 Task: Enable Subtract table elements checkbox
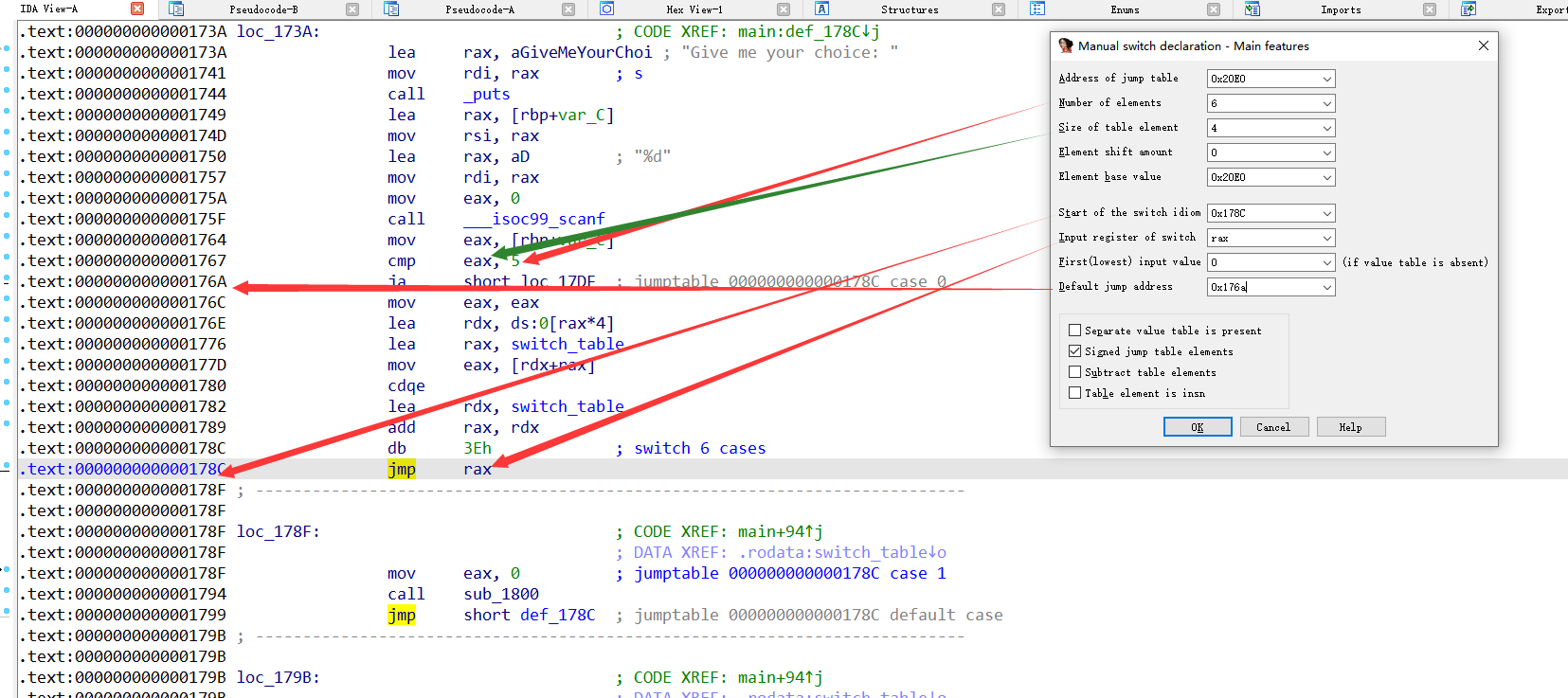1074,372
